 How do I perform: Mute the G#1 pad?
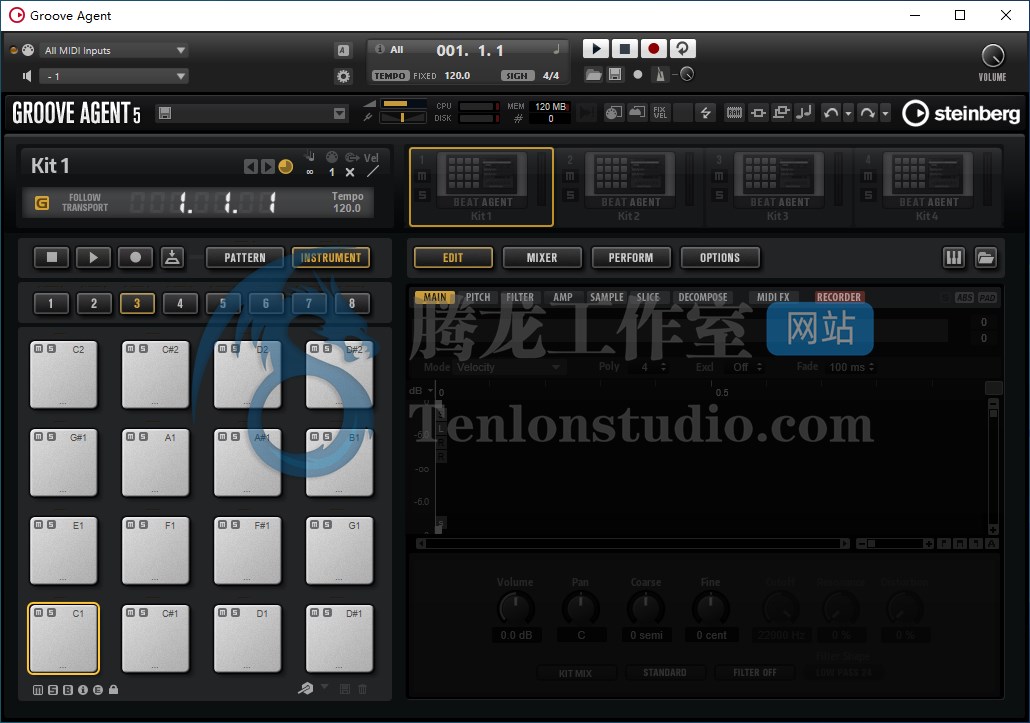pyautogui.click(x=39, y=437)
